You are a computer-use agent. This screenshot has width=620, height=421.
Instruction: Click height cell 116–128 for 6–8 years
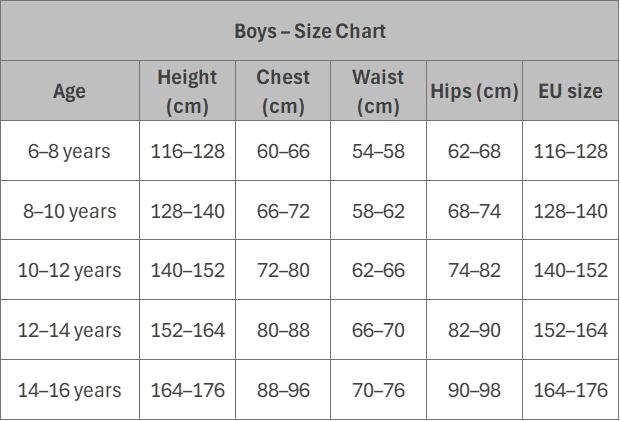[x=187, y=151]
